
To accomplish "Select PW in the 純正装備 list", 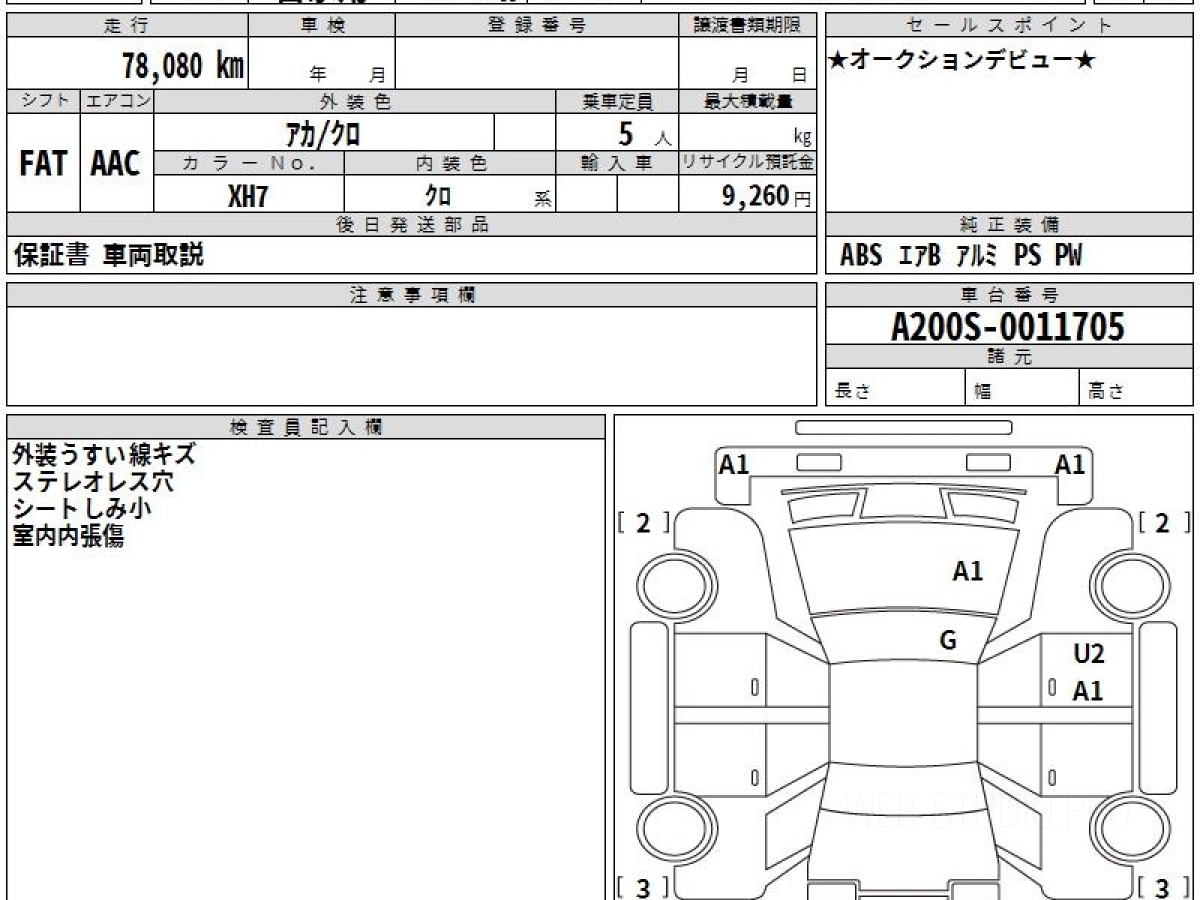I will (x=1069, y=256).
